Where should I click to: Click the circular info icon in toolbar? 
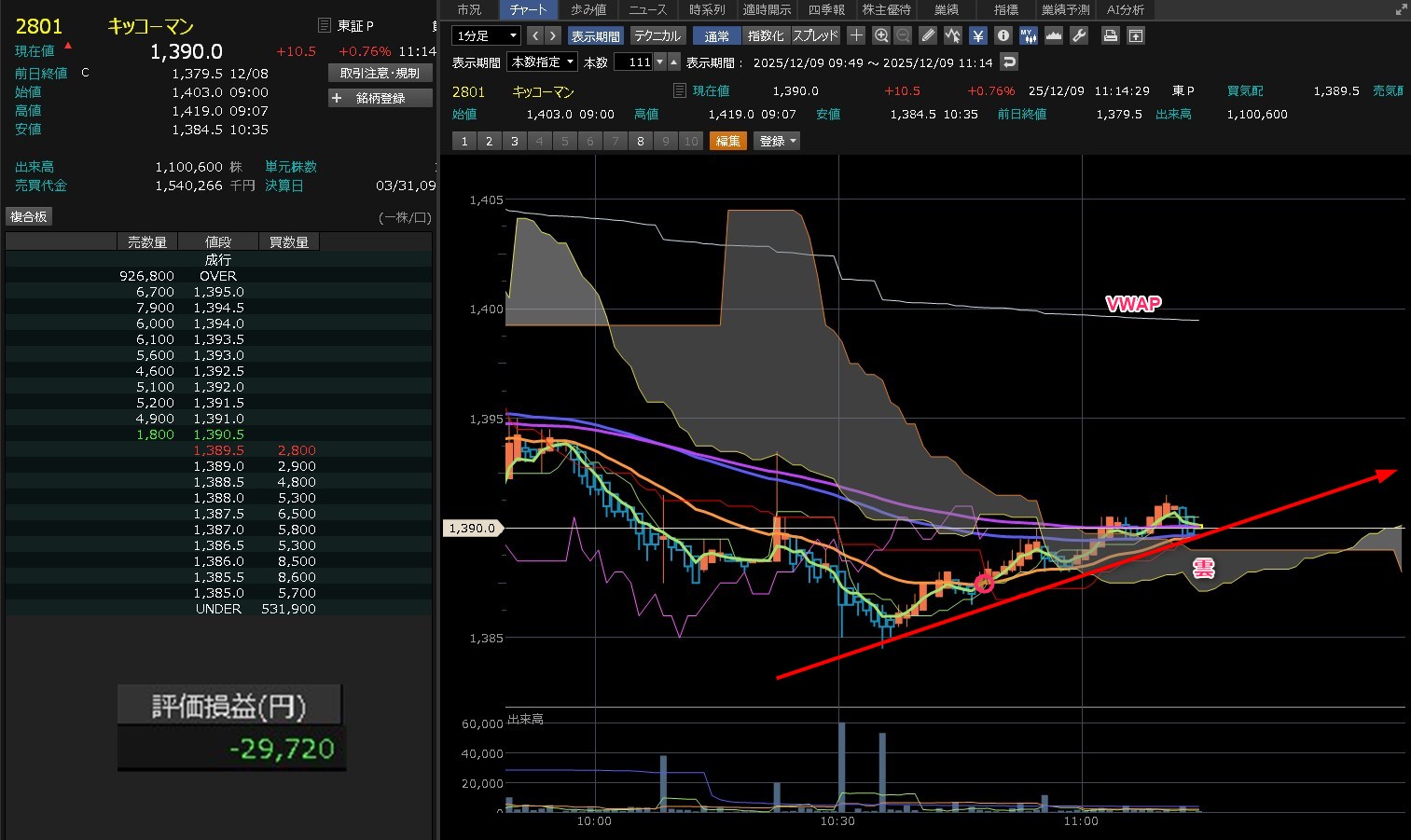coord(1003,35)
